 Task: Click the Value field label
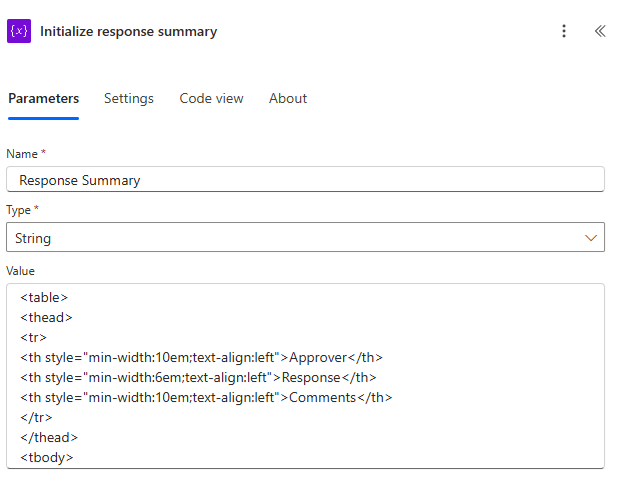click(21, 271)
